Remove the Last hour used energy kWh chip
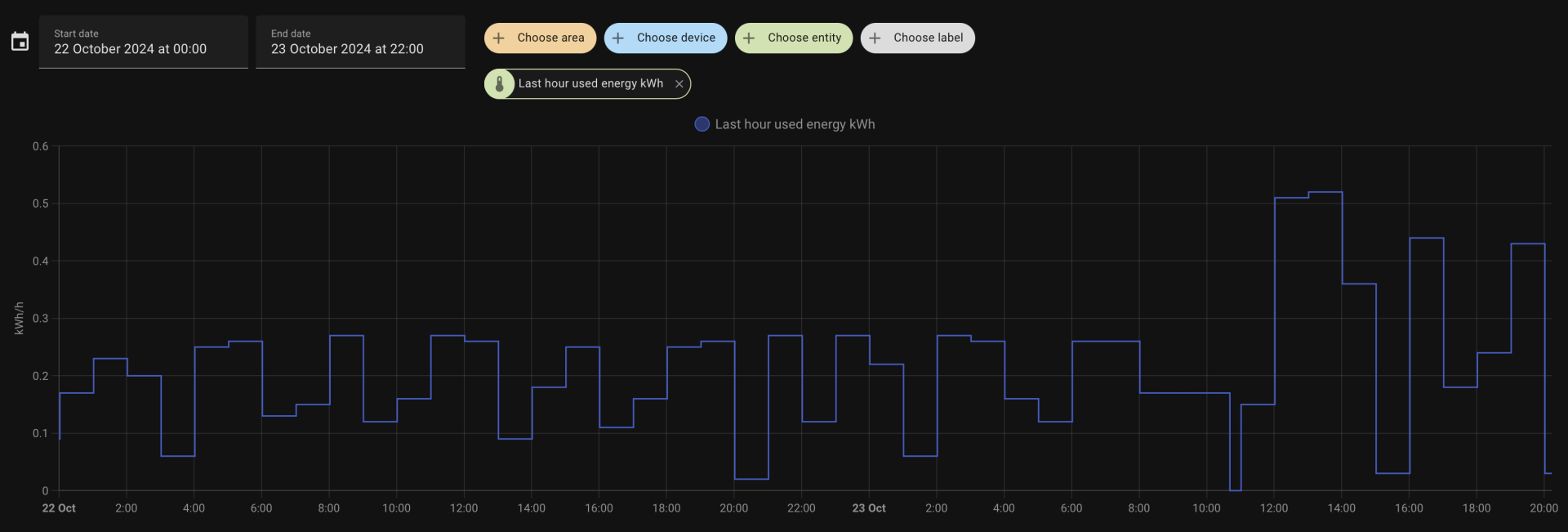This screenshot has width=1568, height=532. pos(679,84)
